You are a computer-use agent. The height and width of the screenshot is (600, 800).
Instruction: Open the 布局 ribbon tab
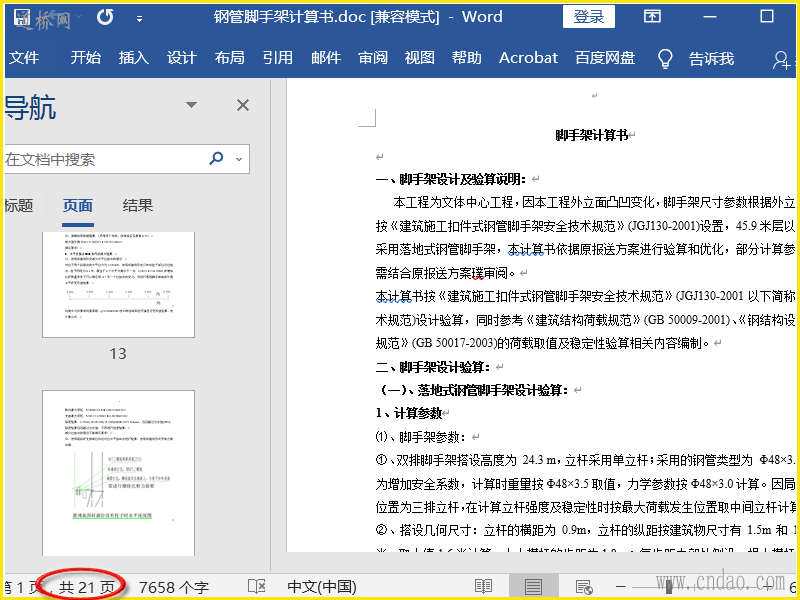[230, 58]
